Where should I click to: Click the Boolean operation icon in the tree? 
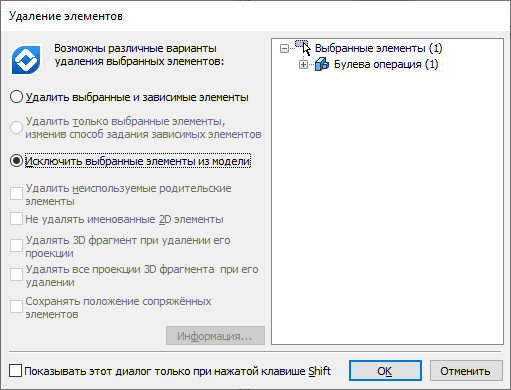322,64
